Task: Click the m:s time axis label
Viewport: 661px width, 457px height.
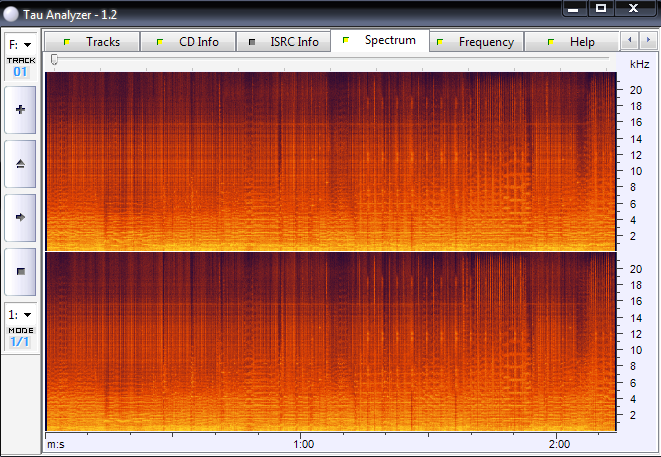Action: 56,444
